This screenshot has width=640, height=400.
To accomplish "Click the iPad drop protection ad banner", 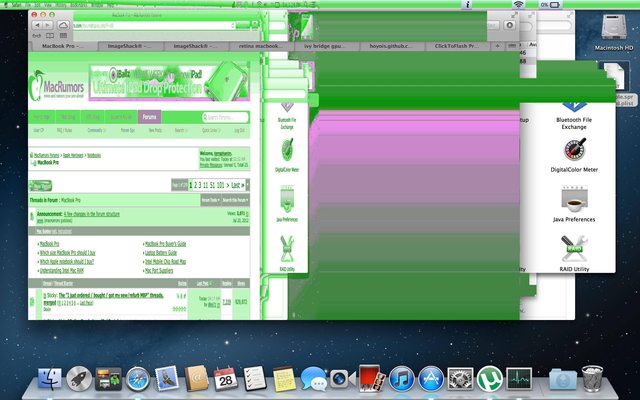I will (169, 81).
